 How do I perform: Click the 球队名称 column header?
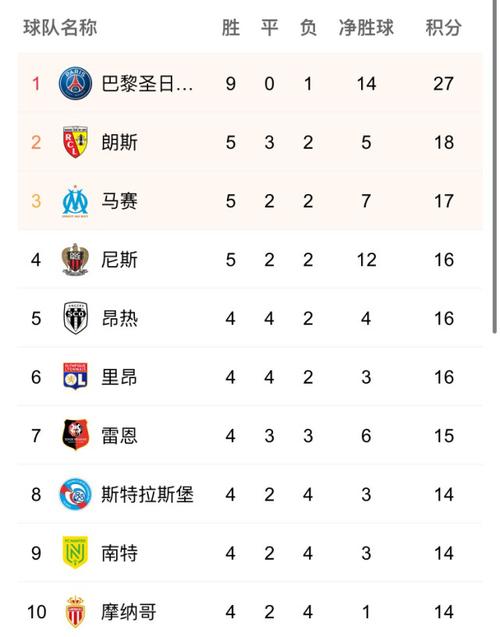[x=60, y=28]
